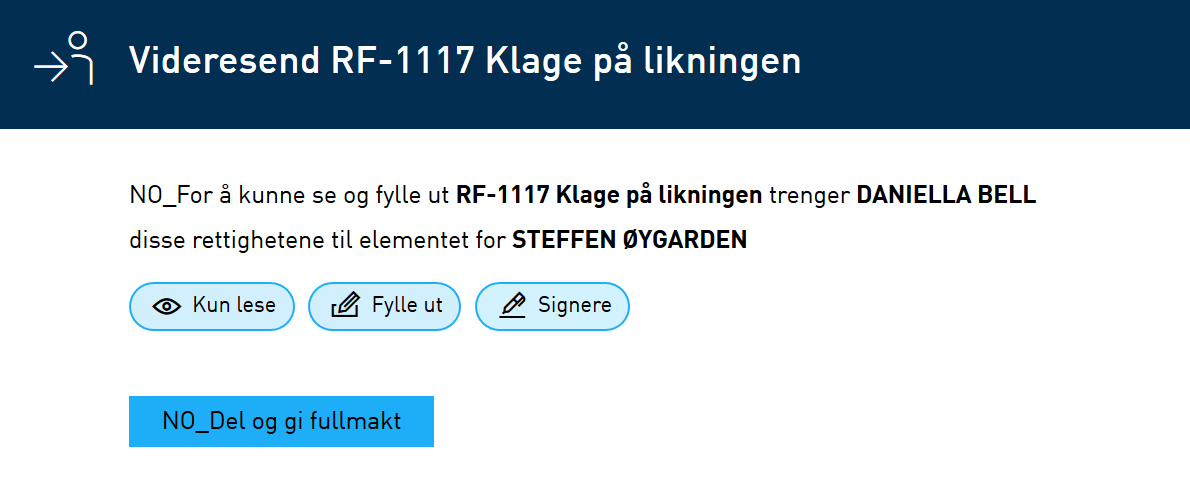1190x493 pixels.
Task: Click the dark blue header bar
Action: (x=595, y=64)
